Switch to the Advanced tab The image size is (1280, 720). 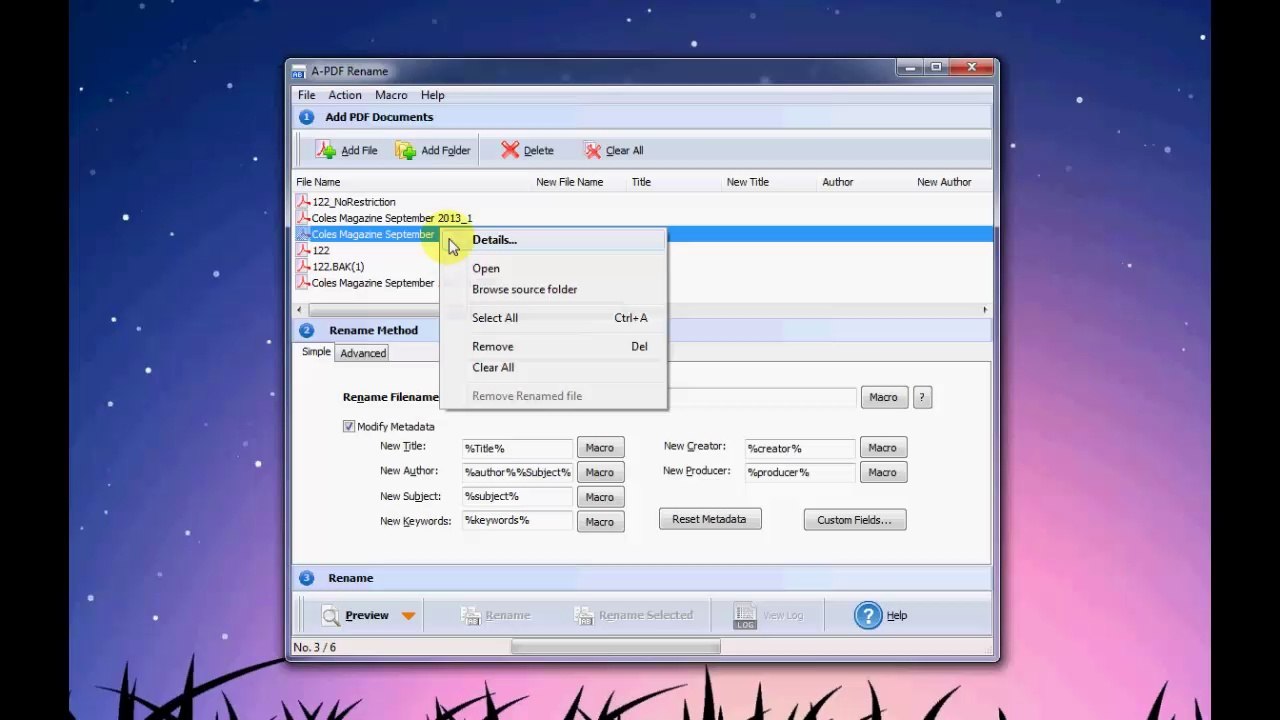coord(363,353)
